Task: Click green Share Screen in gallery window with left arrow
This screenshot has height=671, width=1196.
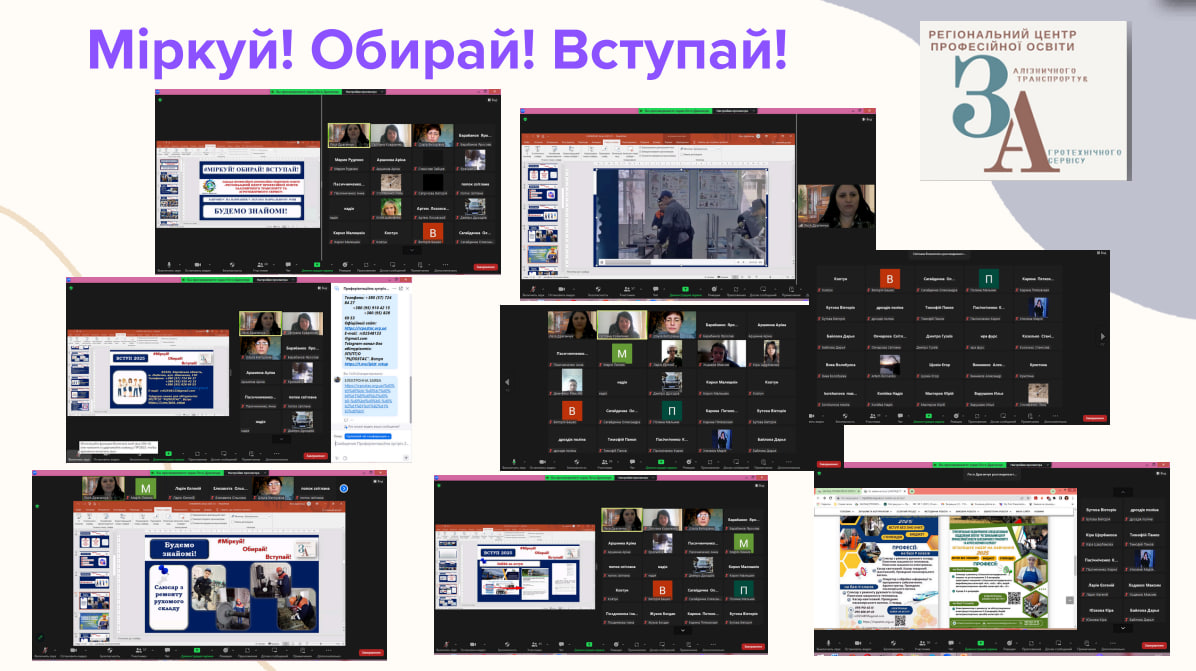Action: 661,463
